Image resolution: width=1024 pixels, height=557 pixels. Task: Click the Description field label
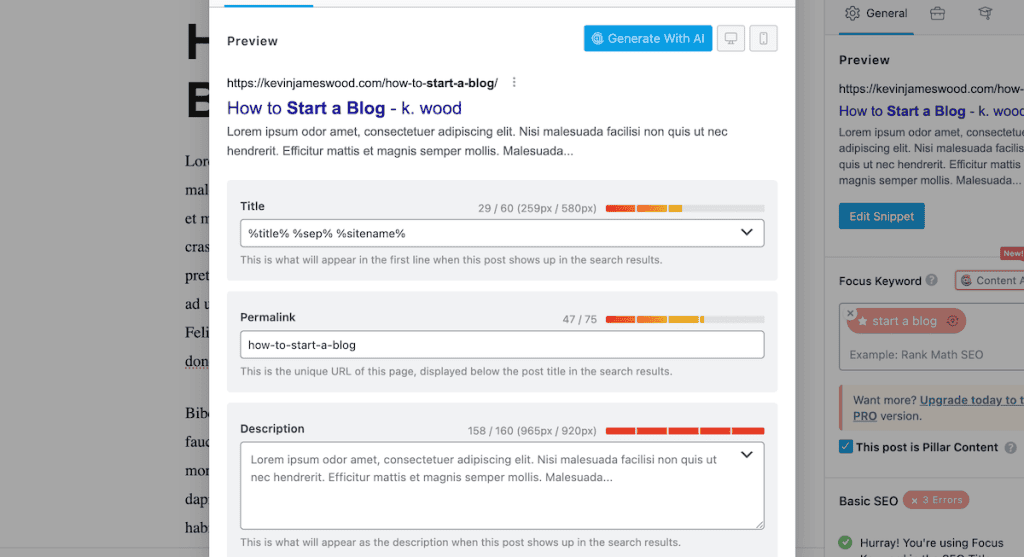[272, 429]
